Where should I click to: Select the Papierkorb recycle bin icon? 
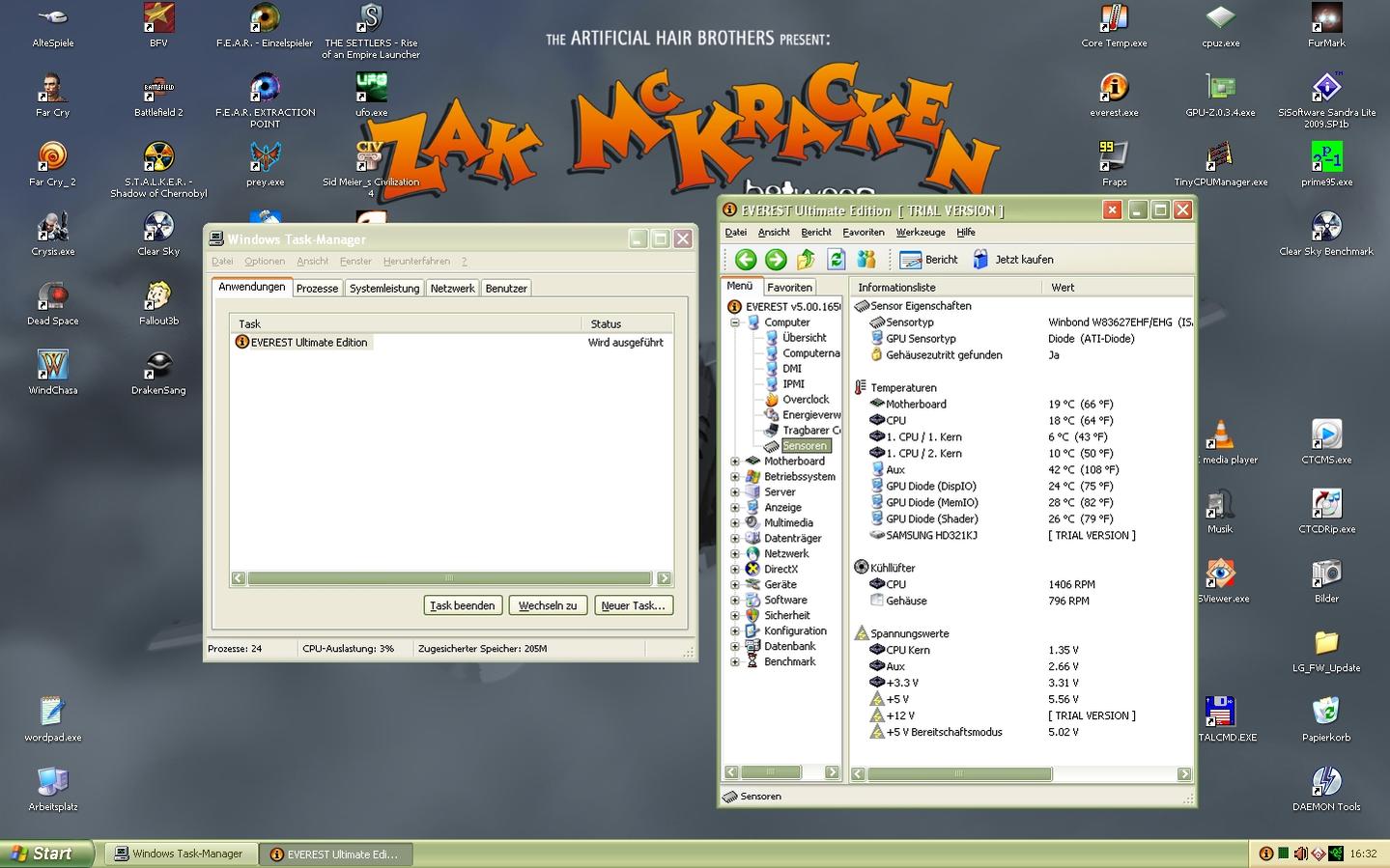[1326, 720]
